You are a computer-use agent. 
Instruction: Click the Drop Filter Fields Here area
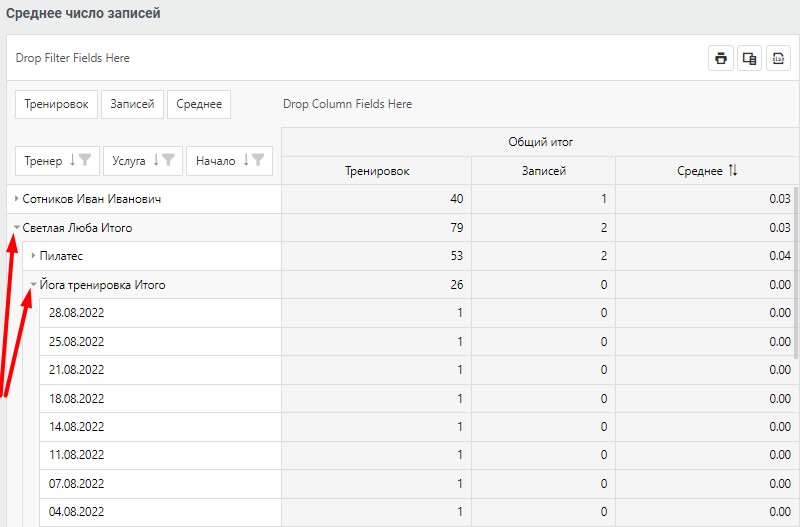(x=72, y=58)
